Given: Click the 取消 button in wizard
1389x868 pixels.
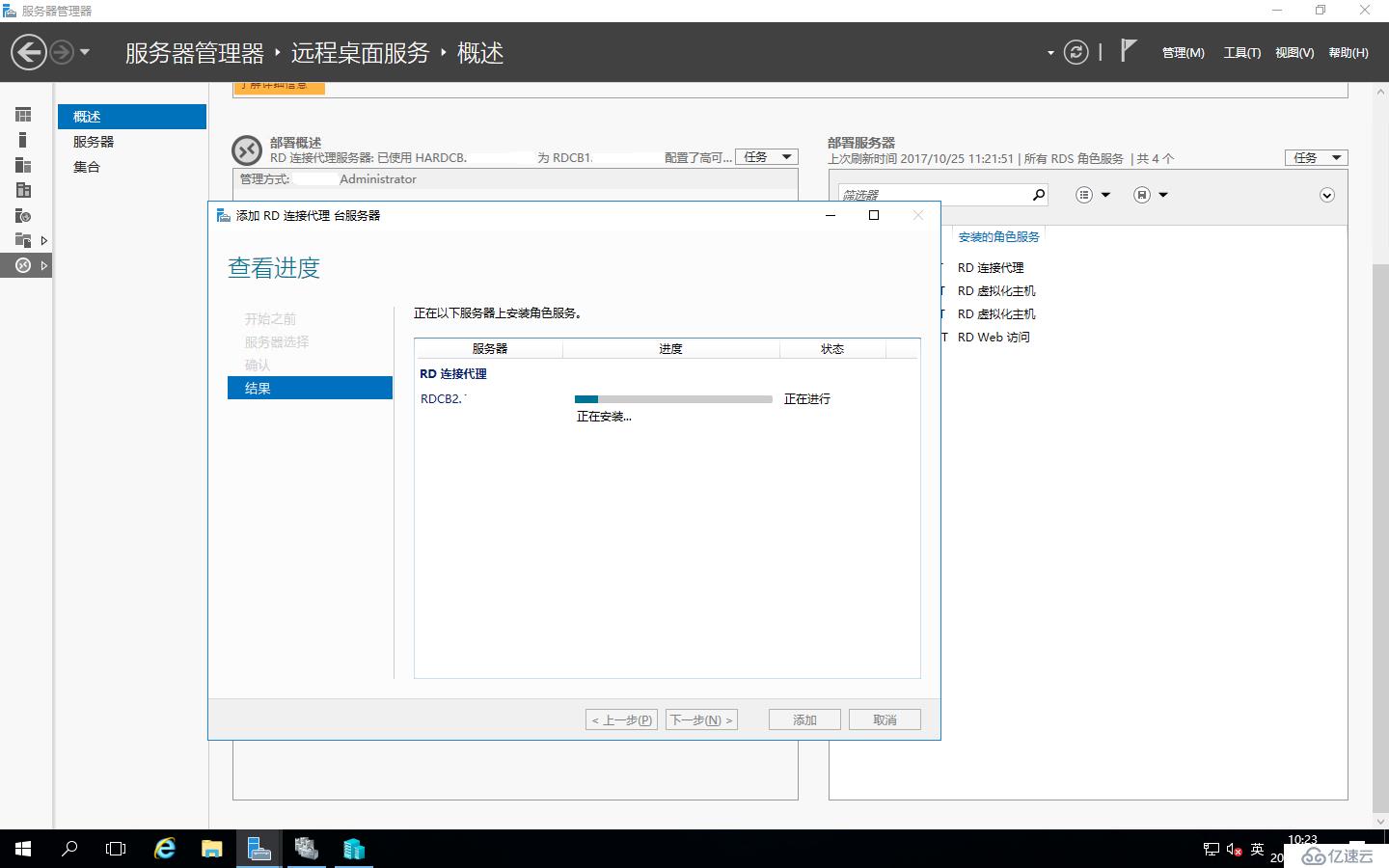Looking at the screenshot, I should click(885, 719).
